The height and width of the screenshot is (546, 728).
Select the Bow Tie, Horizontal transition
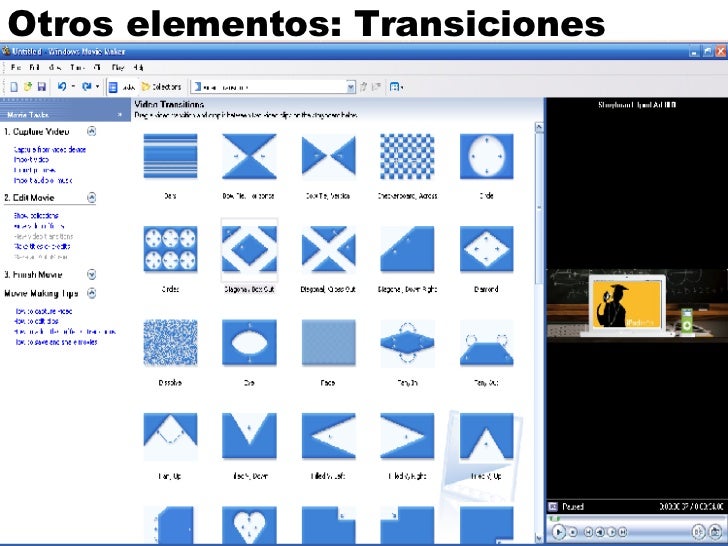[249, 156]
